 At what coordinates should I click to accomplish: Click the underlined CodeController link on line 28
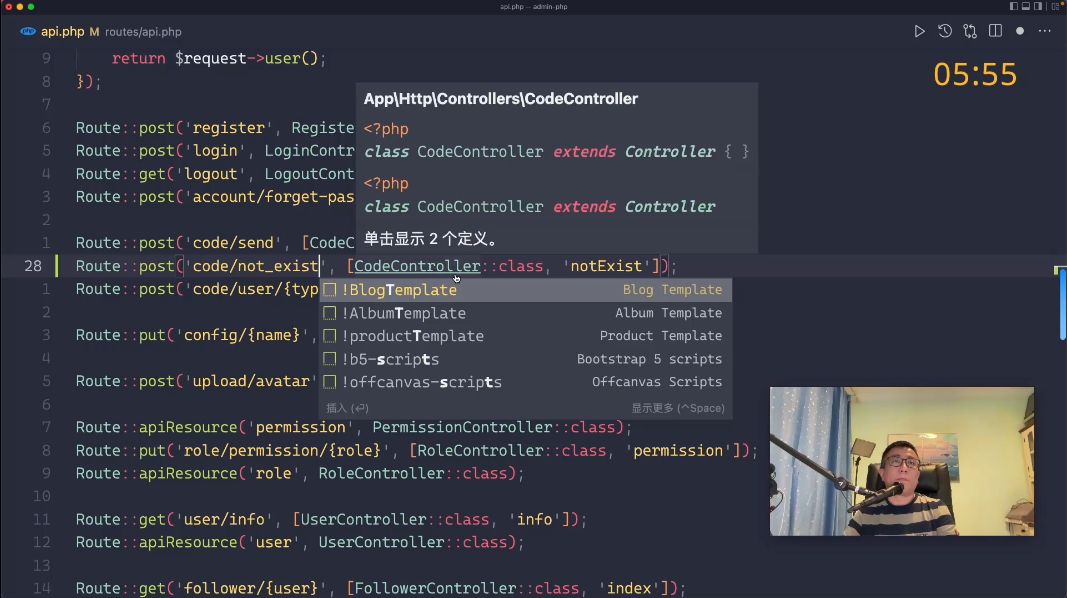pyautogui.click(x=417, y=266)
